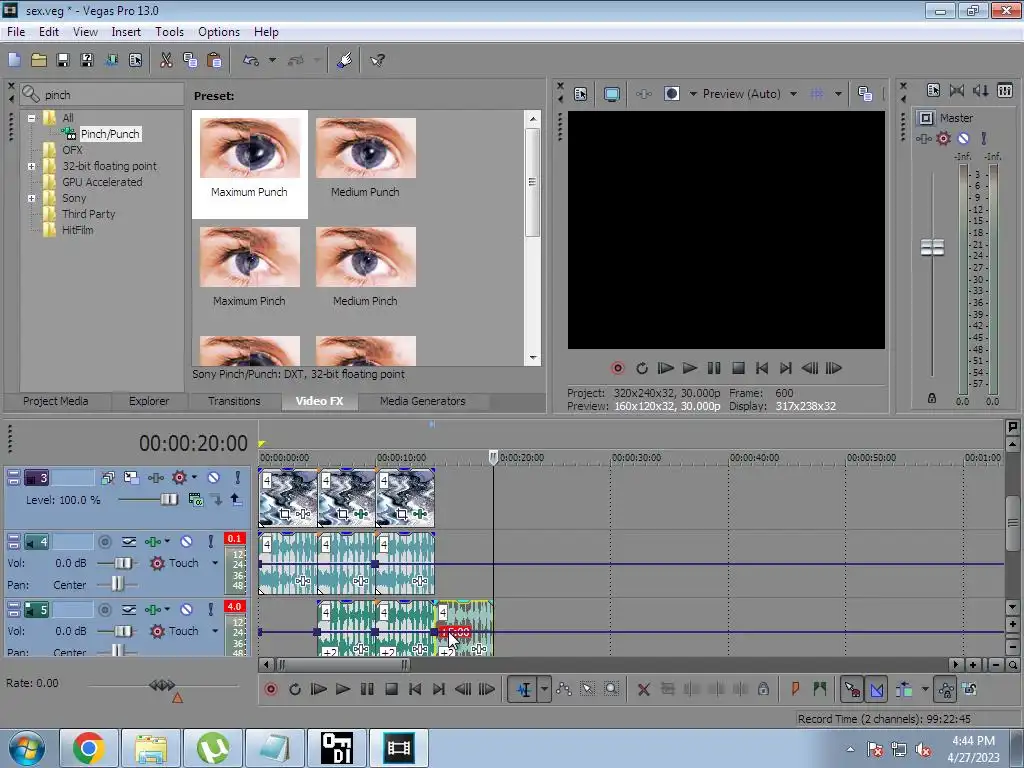Click track 3 Track Motion icon

131,477
